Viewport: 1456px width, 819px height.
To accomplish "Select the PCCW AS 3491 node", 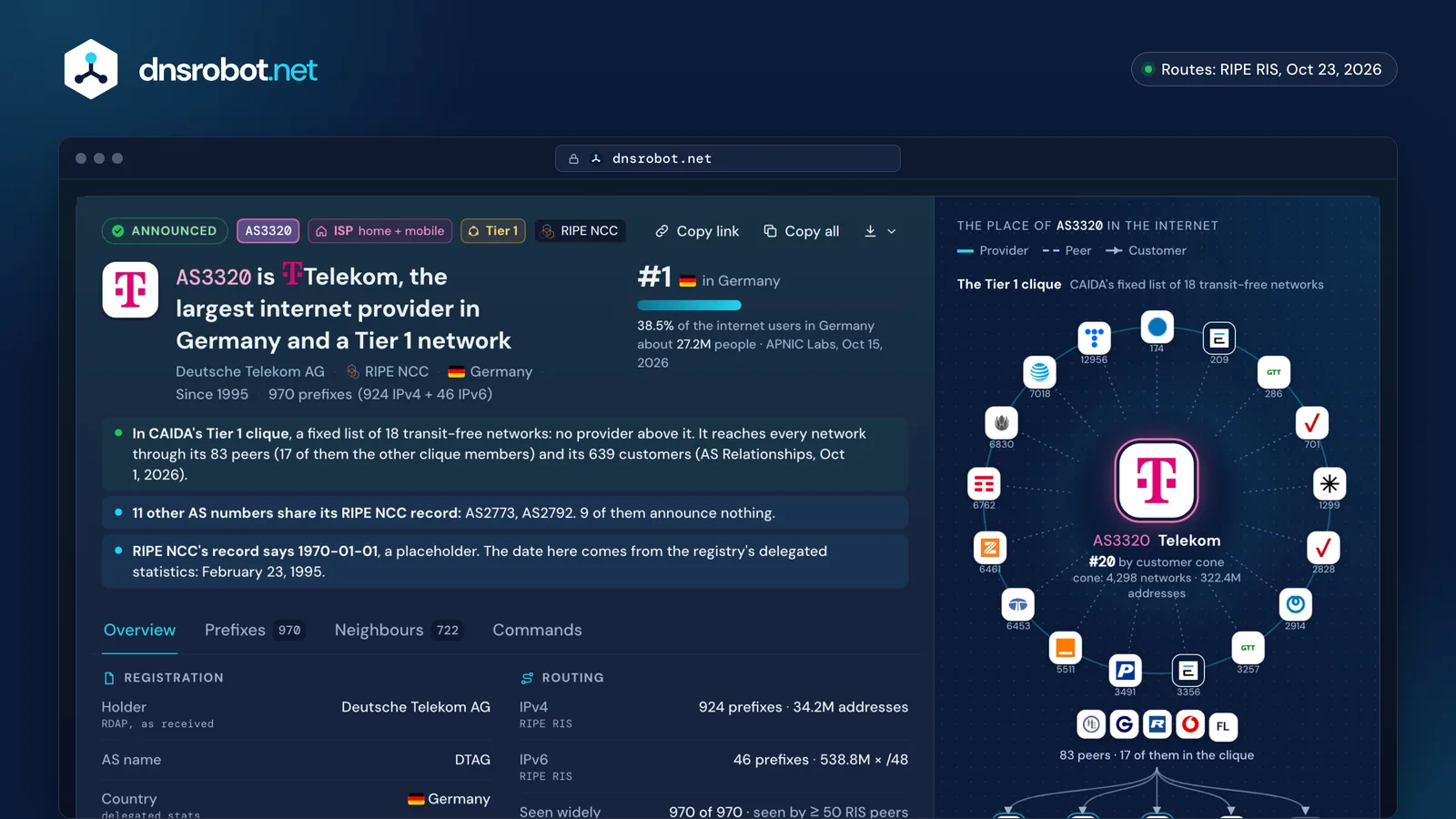I will click(1125, 671).
